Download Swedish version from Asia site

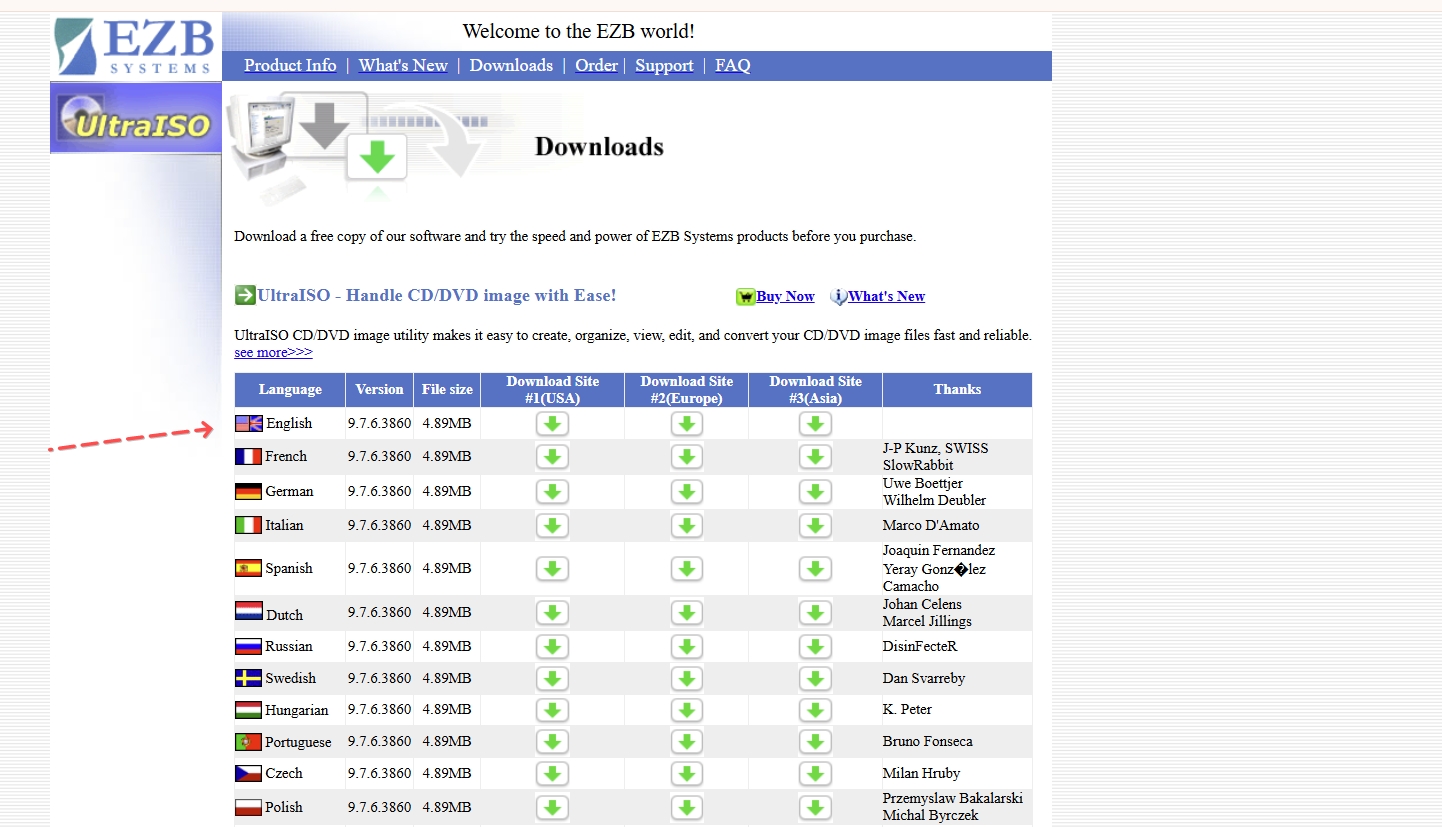click(815, 679)
